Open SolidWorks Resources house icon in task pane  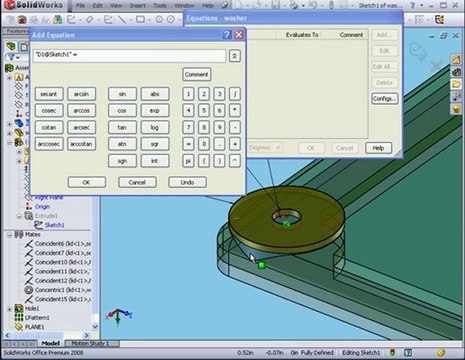(x=456, y=60)
